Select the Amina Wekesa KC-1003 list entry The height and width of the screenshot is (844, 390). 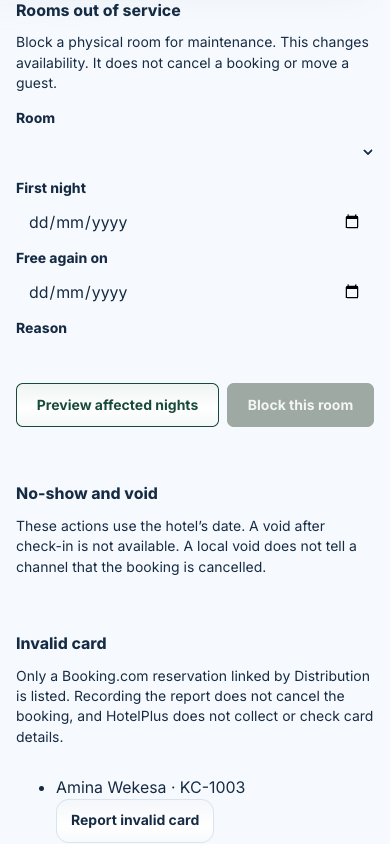point(151,787)
